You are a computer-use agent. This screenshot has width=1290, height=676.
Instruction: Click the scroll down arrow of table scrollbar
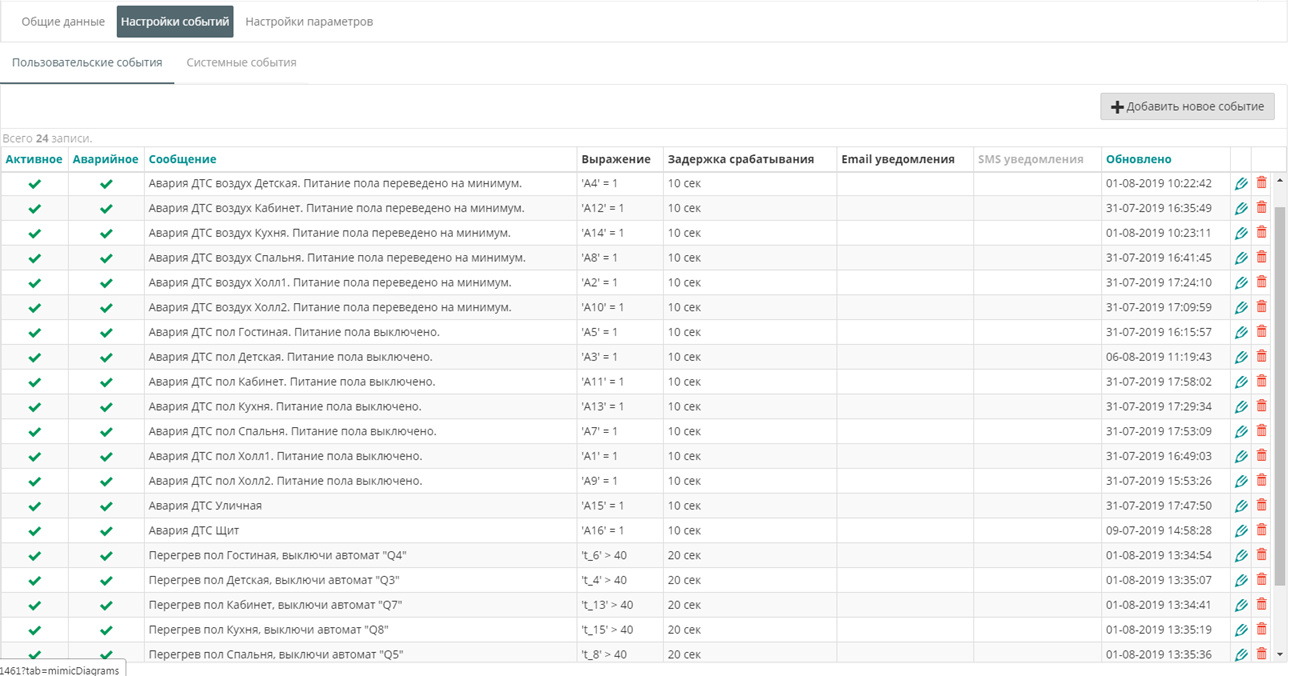(1281, 654)
